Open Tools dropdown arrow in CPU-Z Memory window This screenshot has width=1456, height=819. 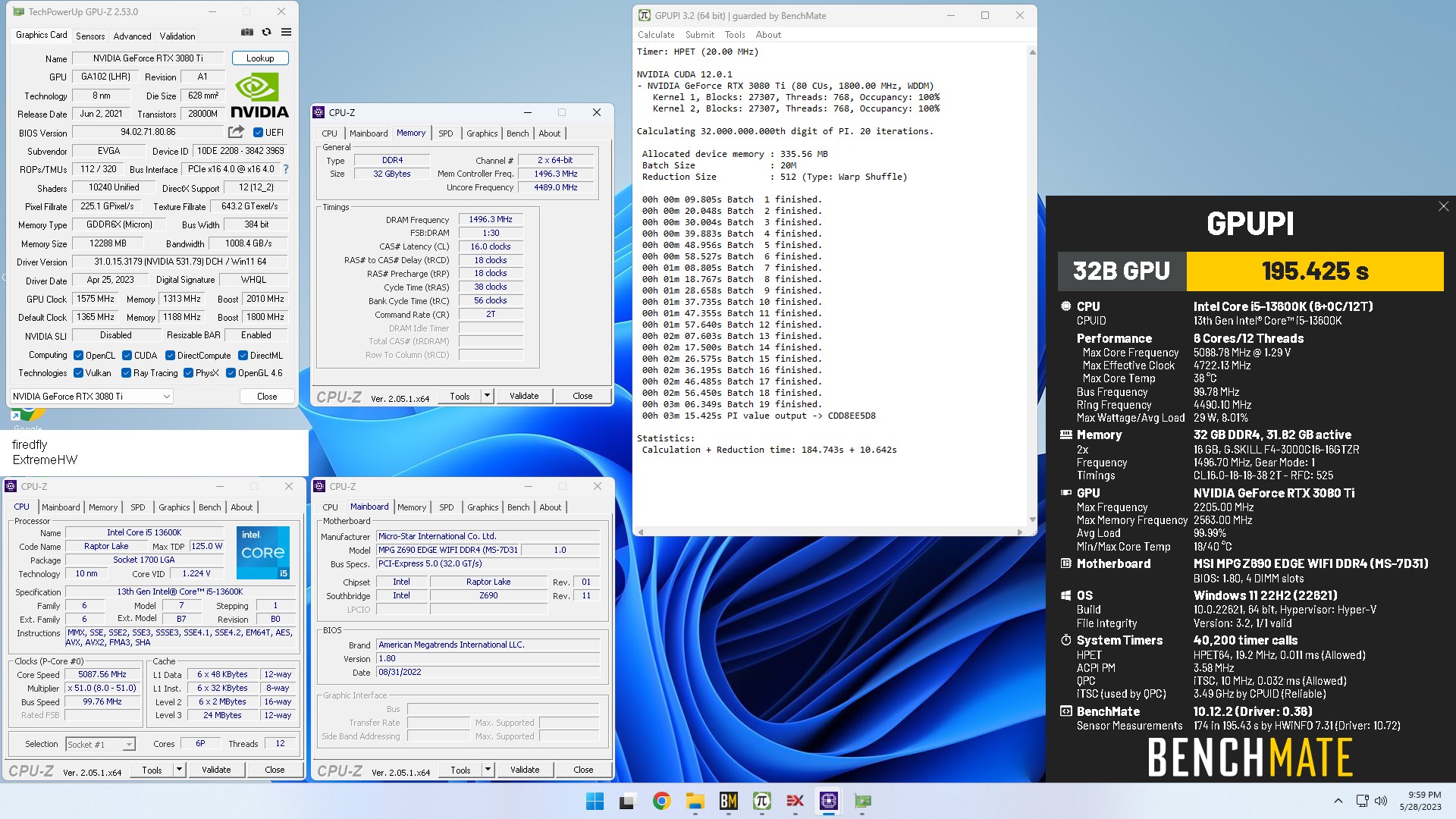487,396
